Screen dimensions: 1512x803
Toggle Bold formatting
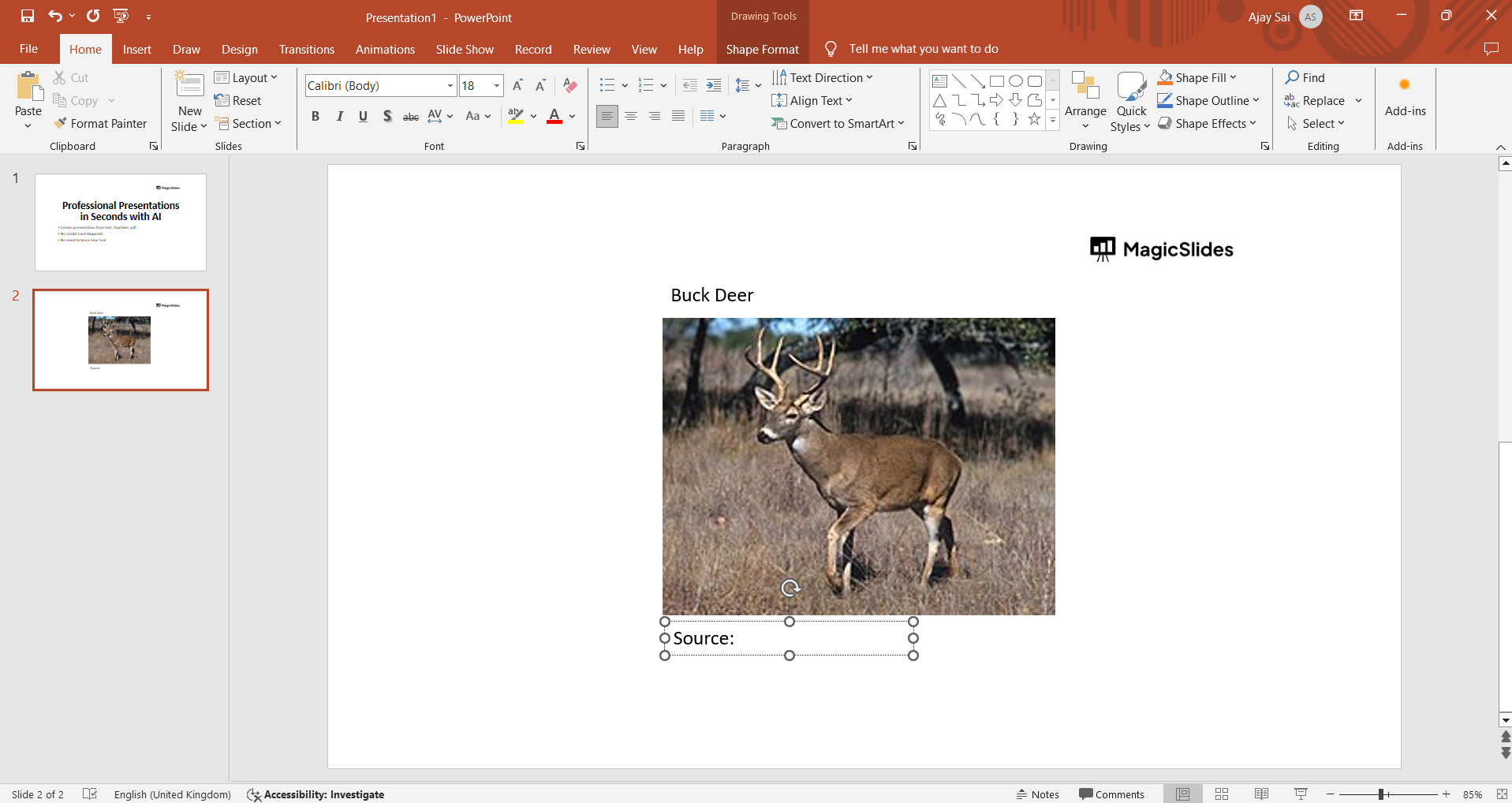(x=315, y=116)
